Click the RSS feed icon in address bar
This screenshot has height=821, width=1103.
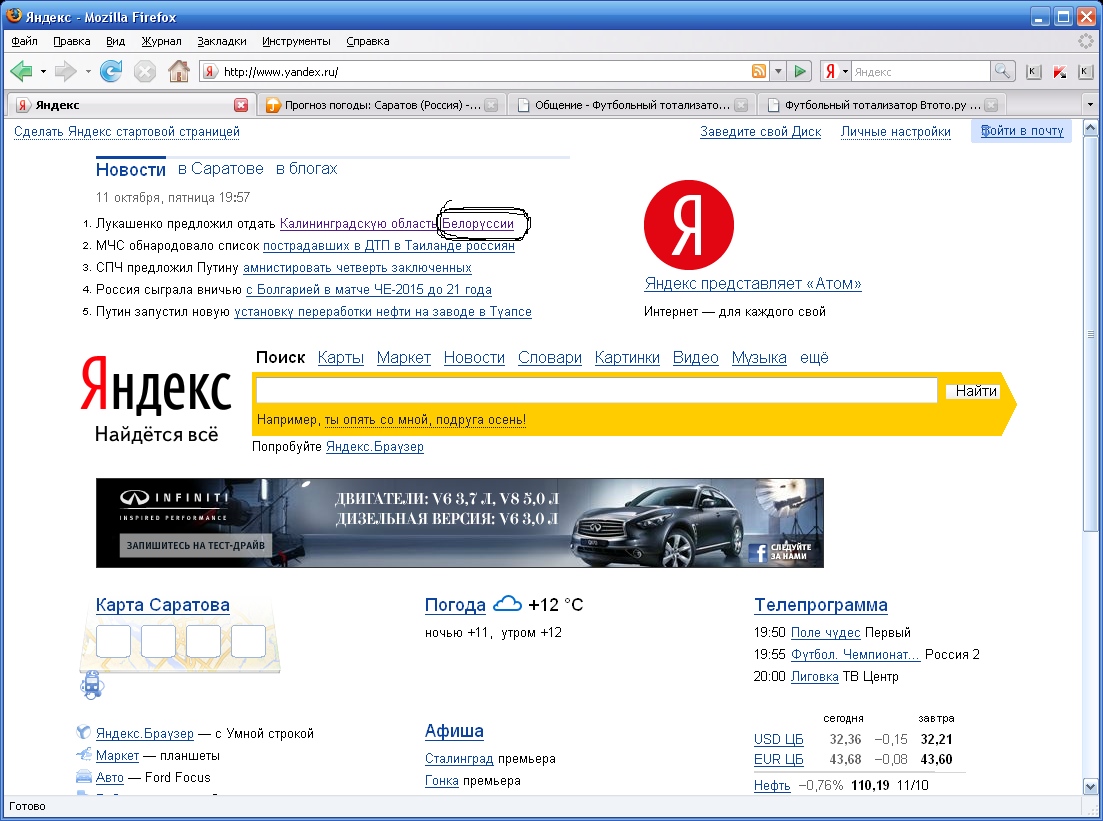coord(759,71)
